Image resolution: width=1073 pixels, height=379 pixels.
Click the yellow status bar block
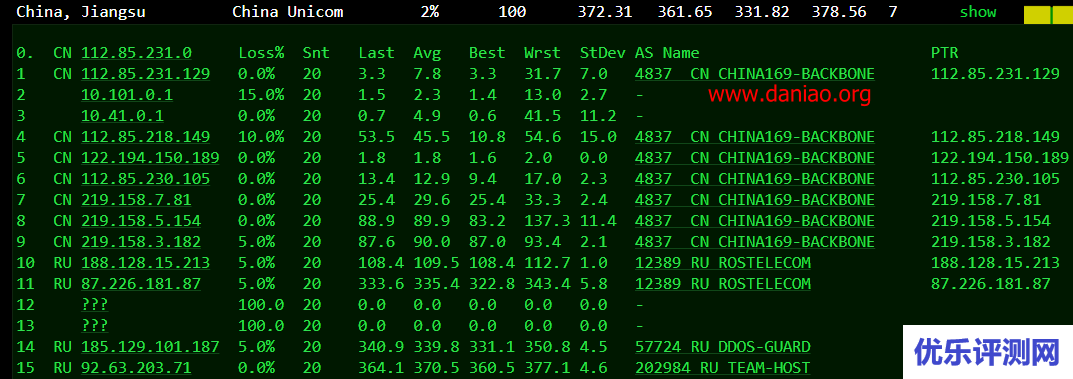(x=1048, y=15)
